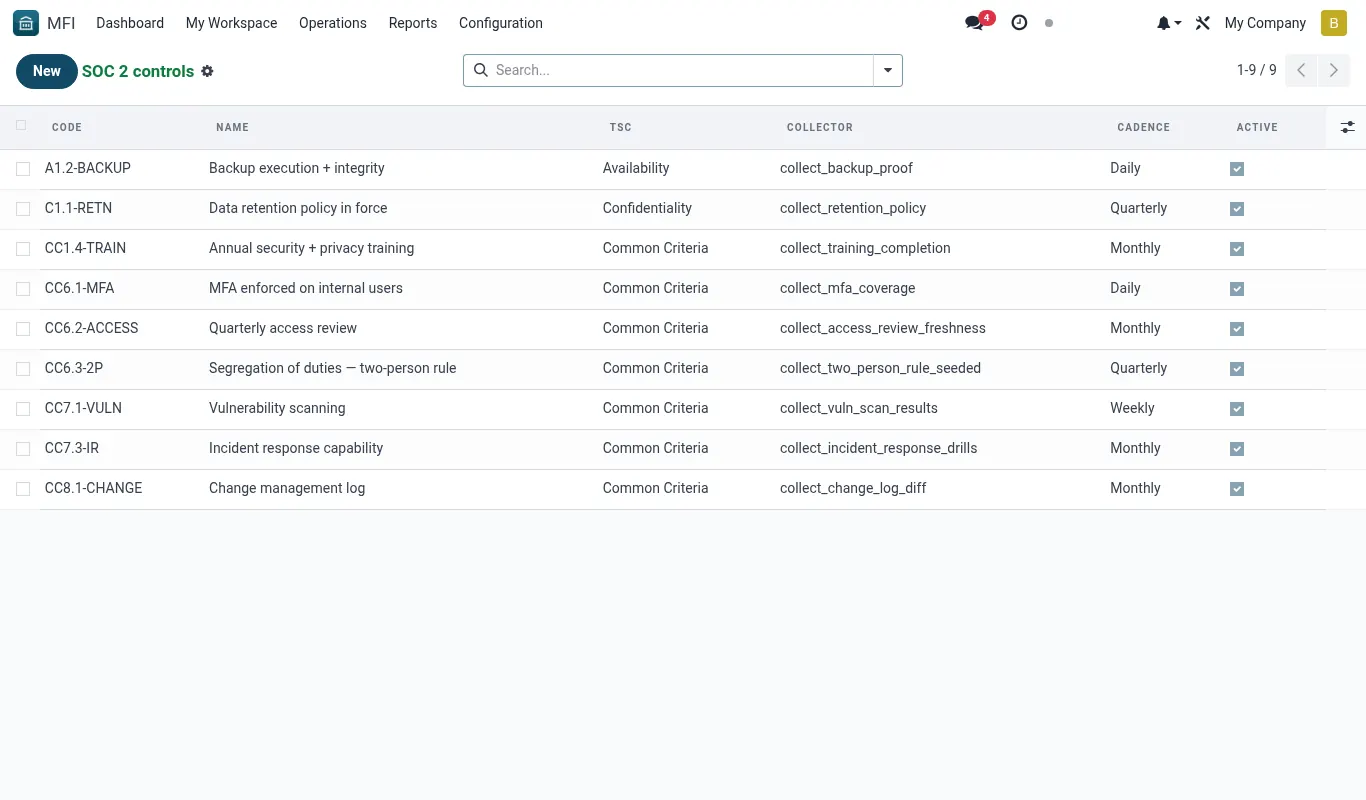Click the Search input field
This screenshot has height=800, width=1366.
(x=680, y=70)
